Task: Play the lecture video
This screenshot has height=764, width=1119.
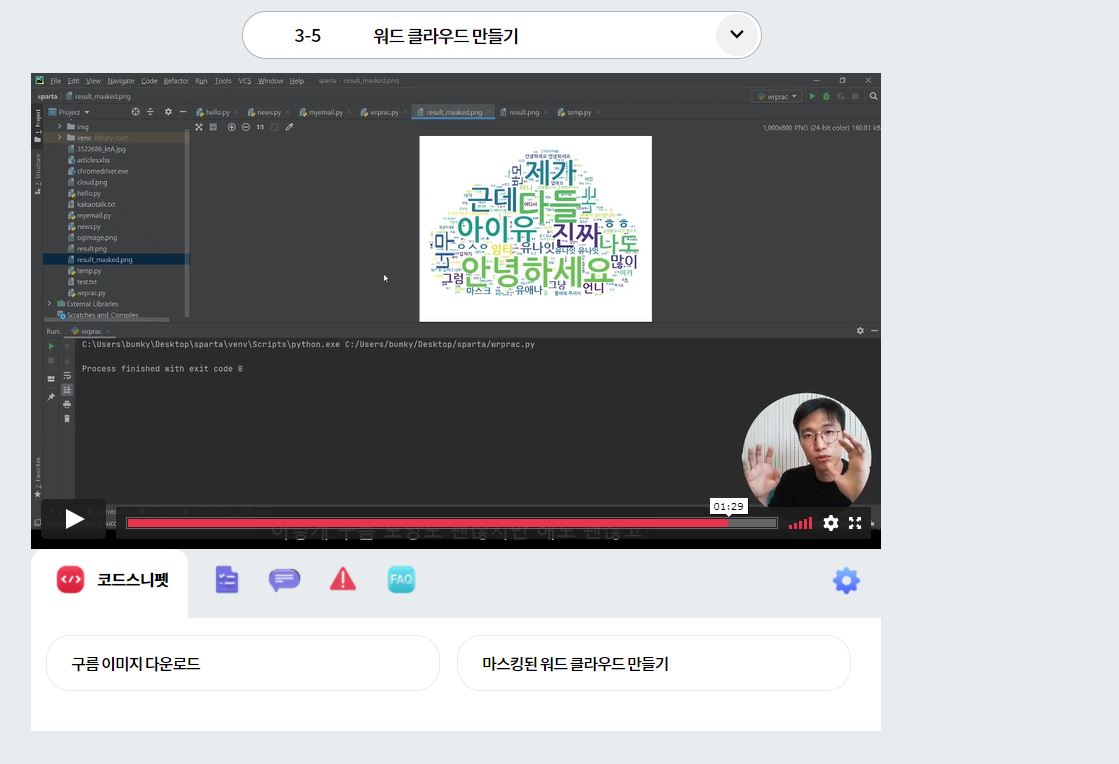Action: tap(74, 519)
